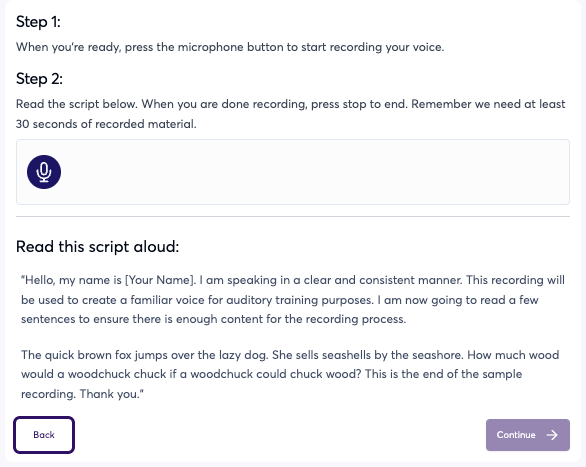Click the 'woodchuck could chuck wood' question
586x467 pixels.
pos(275,374)
